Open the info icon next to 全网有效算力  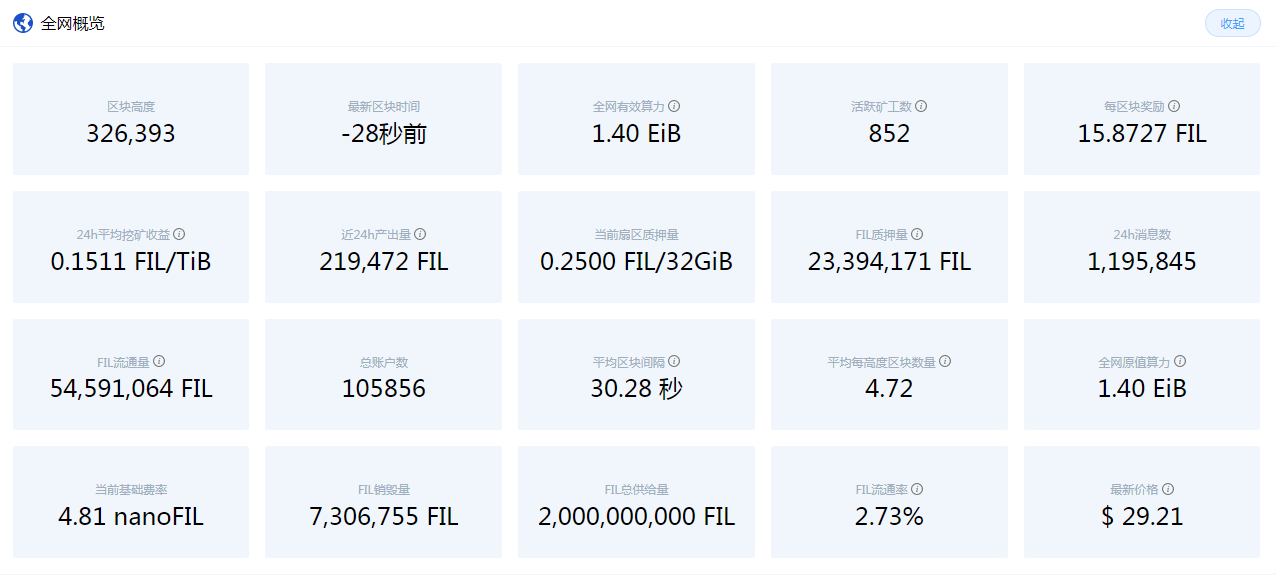click(674, 106)
